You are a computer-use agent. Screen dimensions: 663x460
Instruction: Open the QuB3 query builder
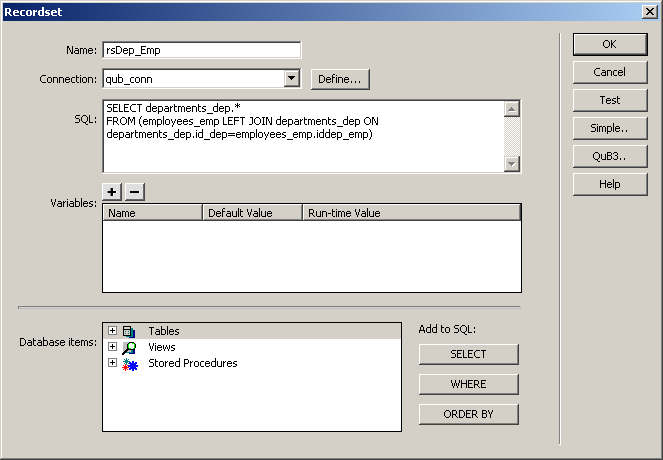(609, 156)
